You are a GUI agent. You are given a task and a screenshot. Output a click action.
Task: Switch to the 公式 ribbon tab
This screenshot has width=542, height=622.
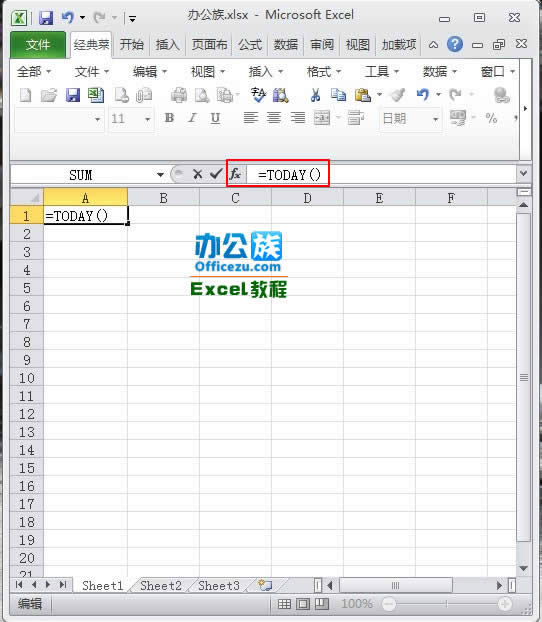[250, 44]
